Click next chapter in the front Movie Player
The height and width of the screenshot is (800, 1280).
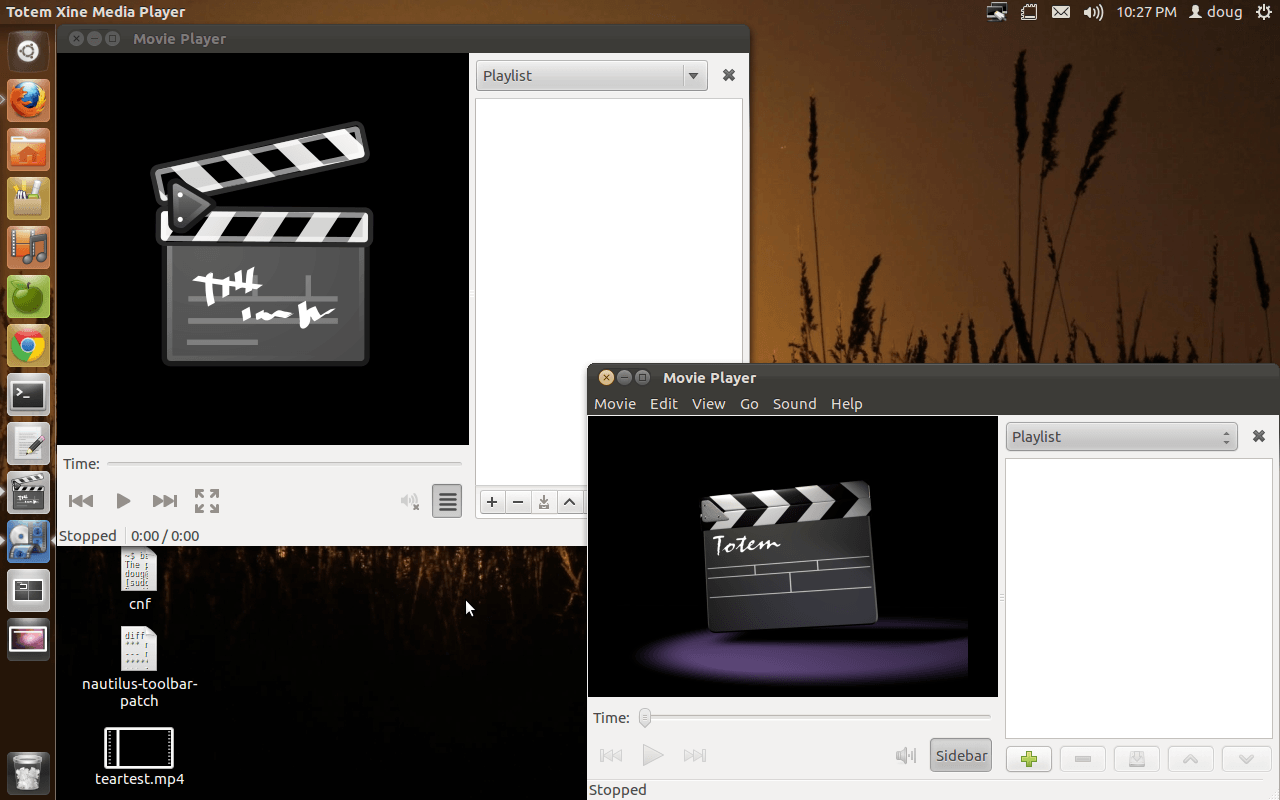(695, 756)
